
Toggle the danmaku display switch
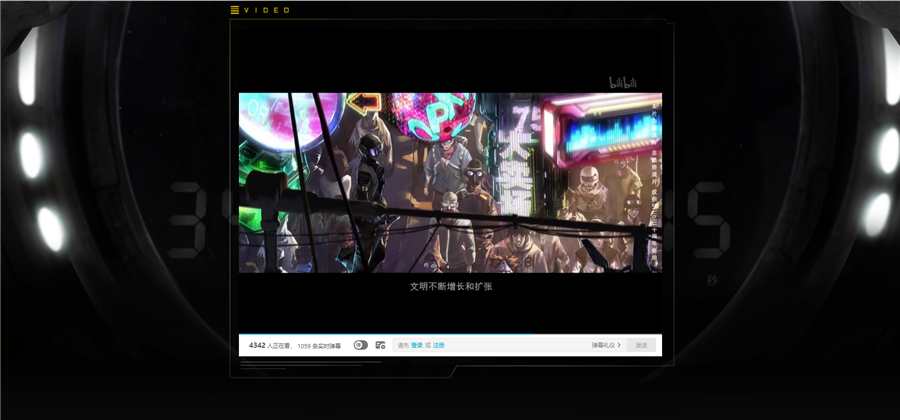[x=360, y=345]
